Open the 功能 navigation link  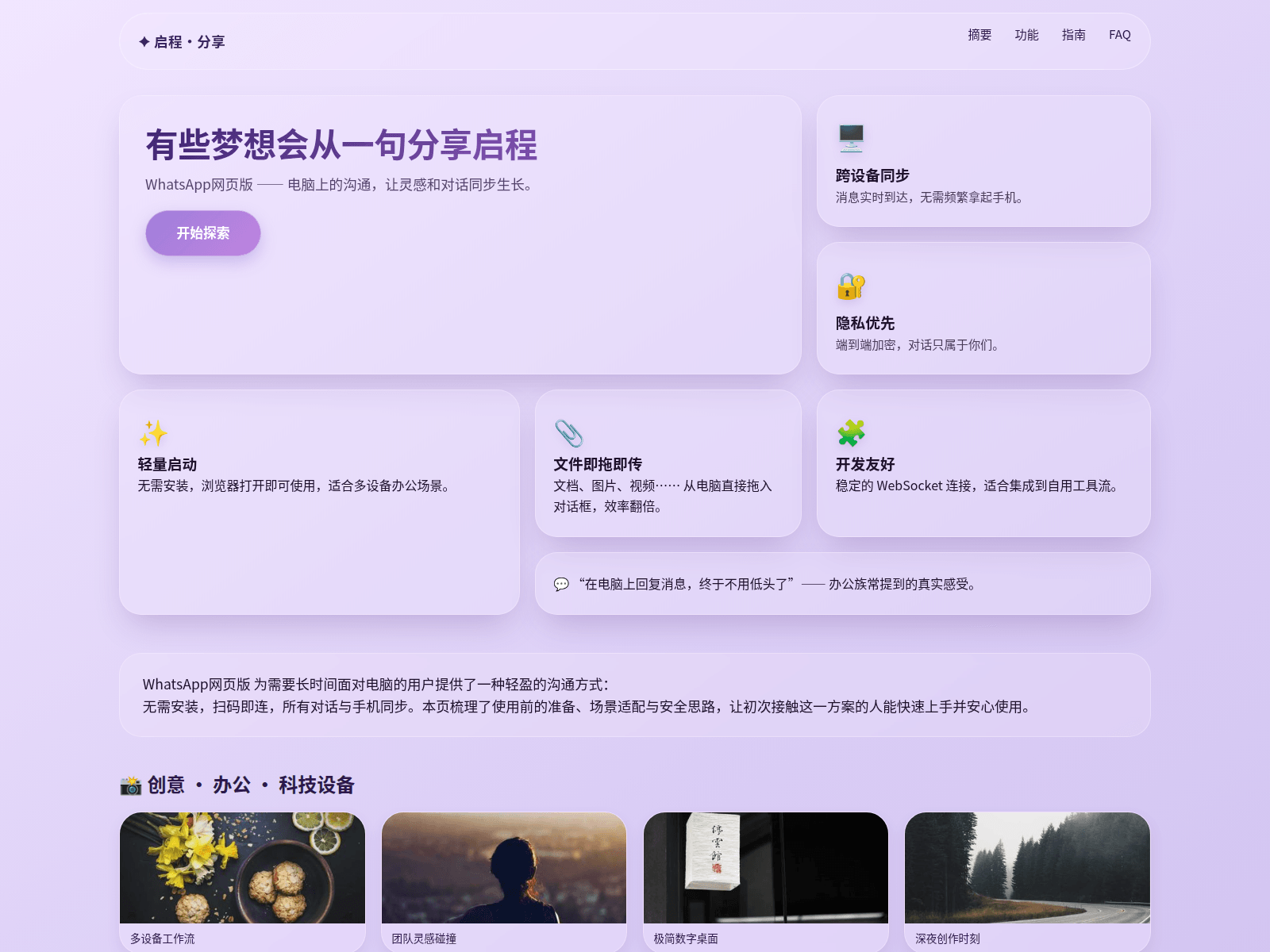pos(1026,35)
